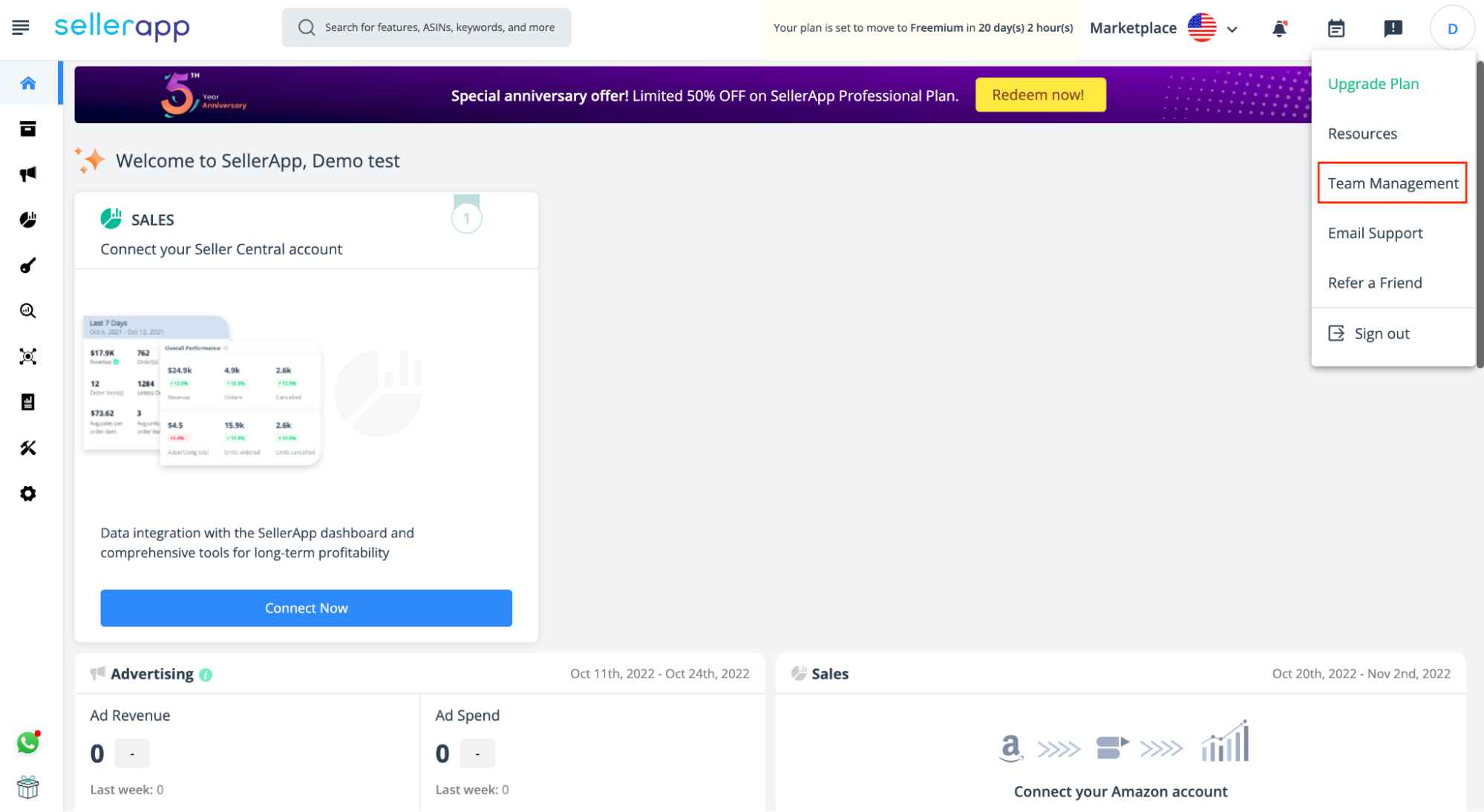Image resolution: width=1484 pixels, height=812 pixels.
Task: Open WhatsApp chat icon
Action: coord(28,742)
